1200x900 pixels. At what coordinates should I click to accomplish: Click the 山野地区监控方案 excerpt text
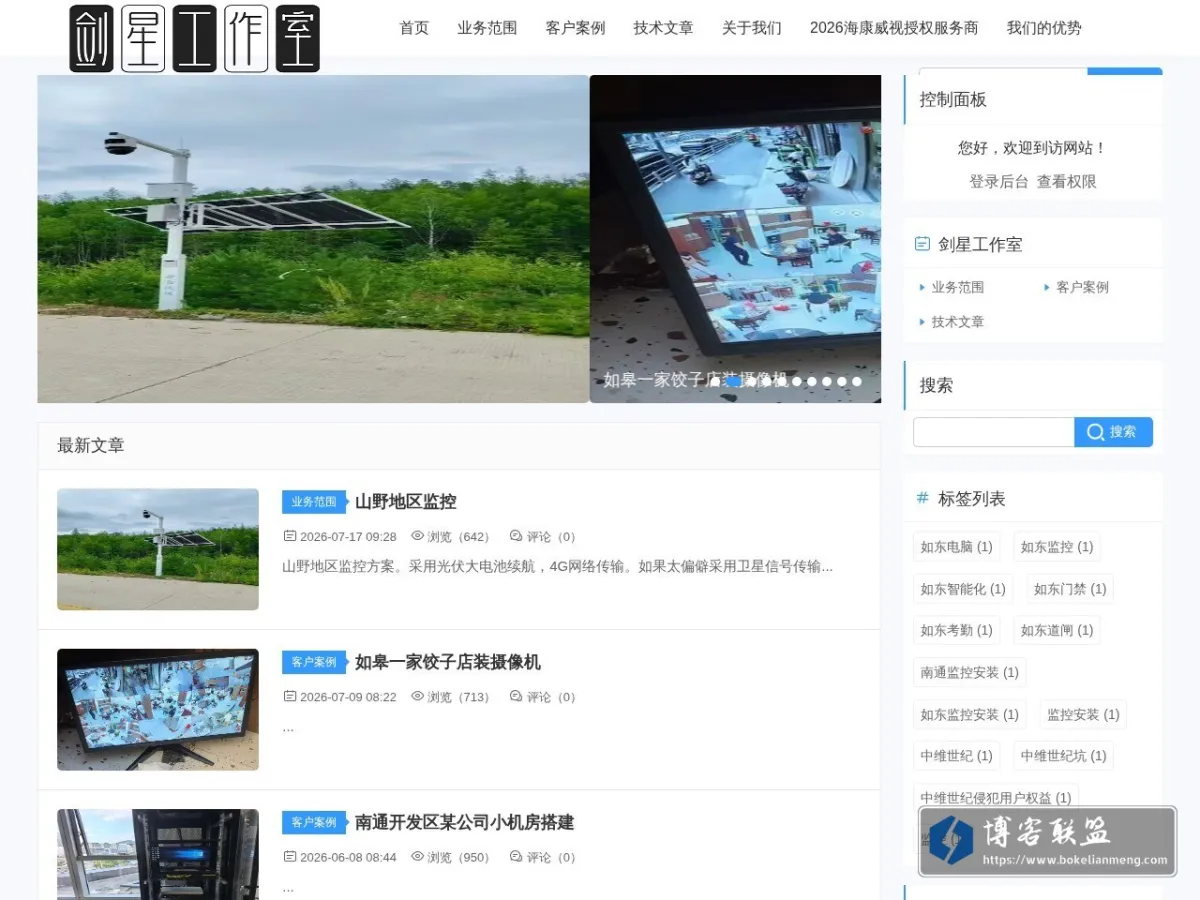pyautogui.click(x=557, y=566)
